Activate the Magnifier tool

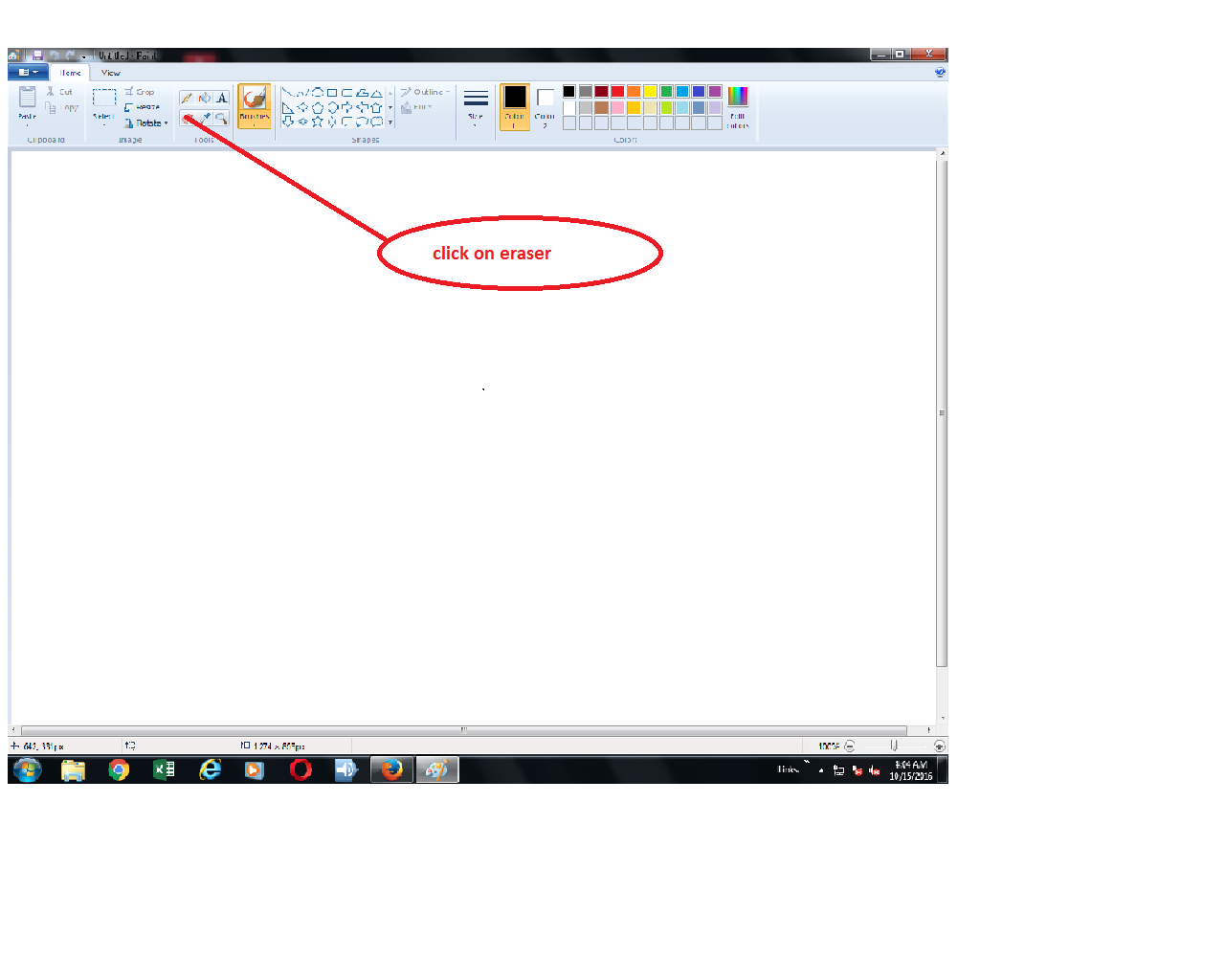[222, 119]
